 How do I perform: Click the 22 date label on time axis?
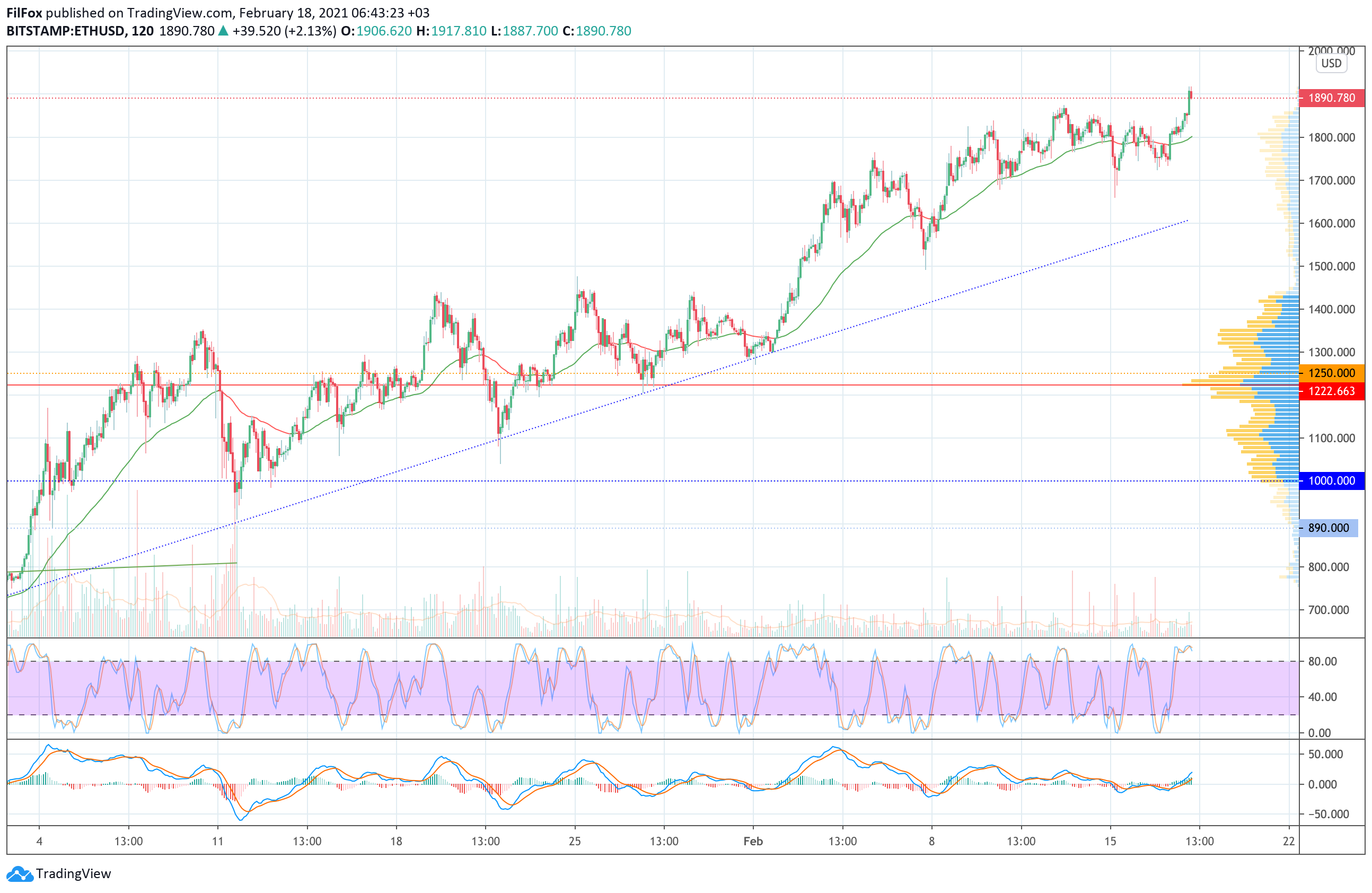tap(1289, 841)
